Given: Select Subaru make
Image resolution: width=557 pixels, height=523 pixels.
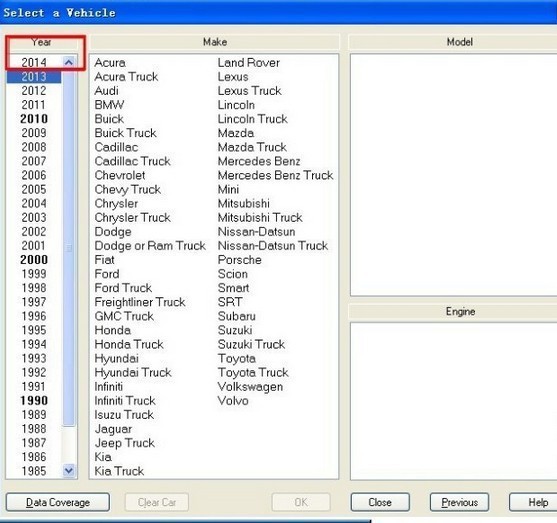Looking at the screenshot, I should click(237, 316).
